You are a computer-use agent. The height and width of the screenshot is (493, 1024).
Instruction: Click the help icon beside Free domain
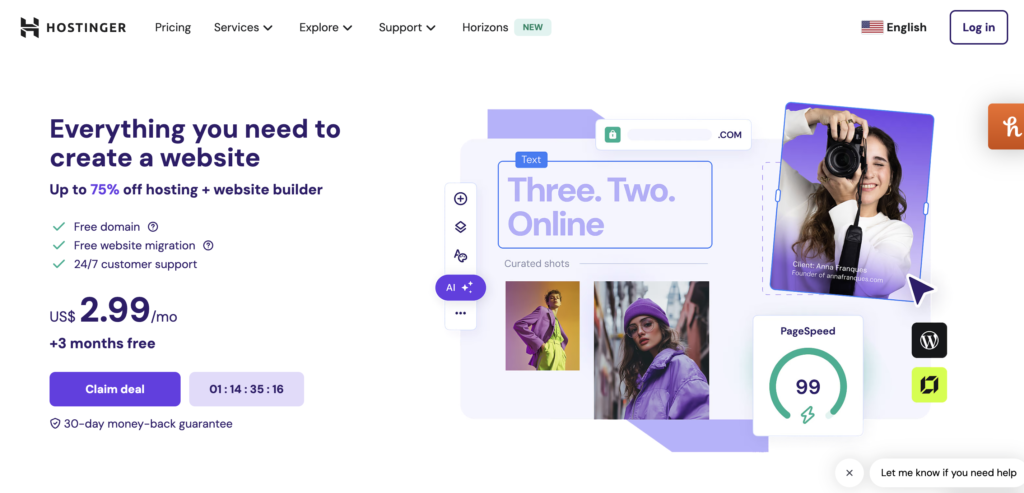tap(153, 227)
